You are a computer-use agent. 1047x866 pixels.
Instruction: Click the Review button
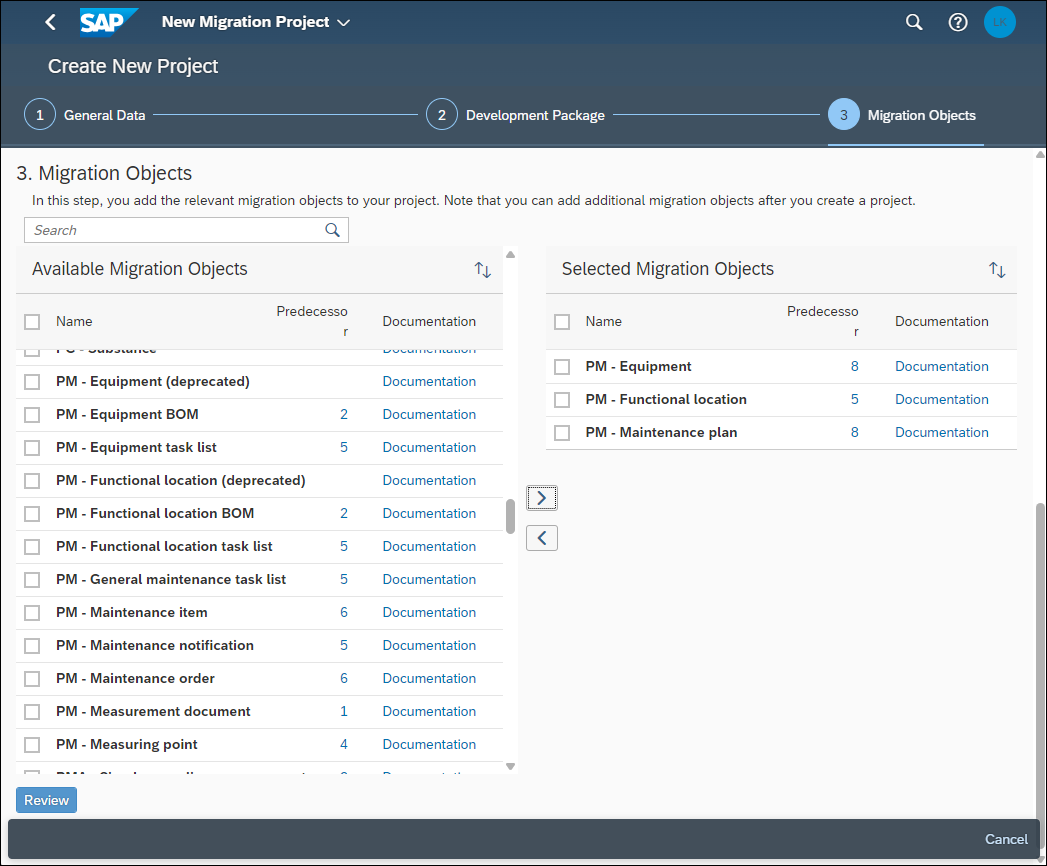[x=47, y=800]
